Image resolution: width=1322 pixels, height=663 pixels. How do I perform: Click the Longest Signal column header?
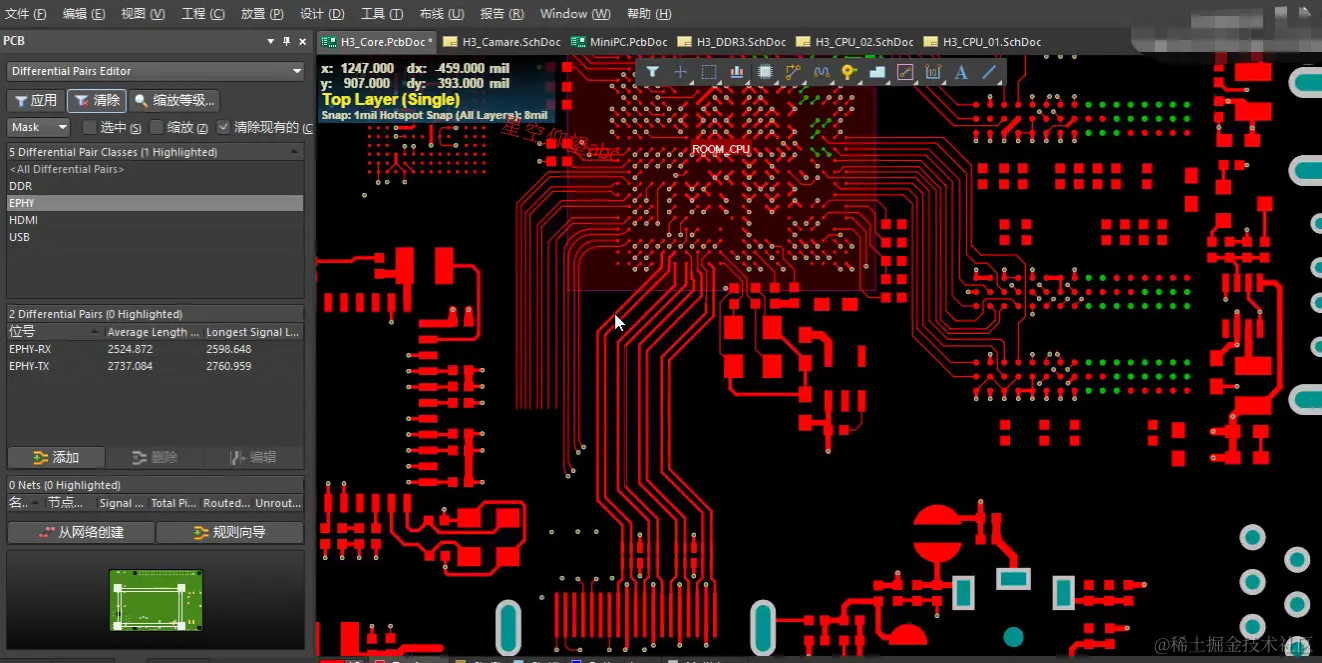tap(253, 332)
